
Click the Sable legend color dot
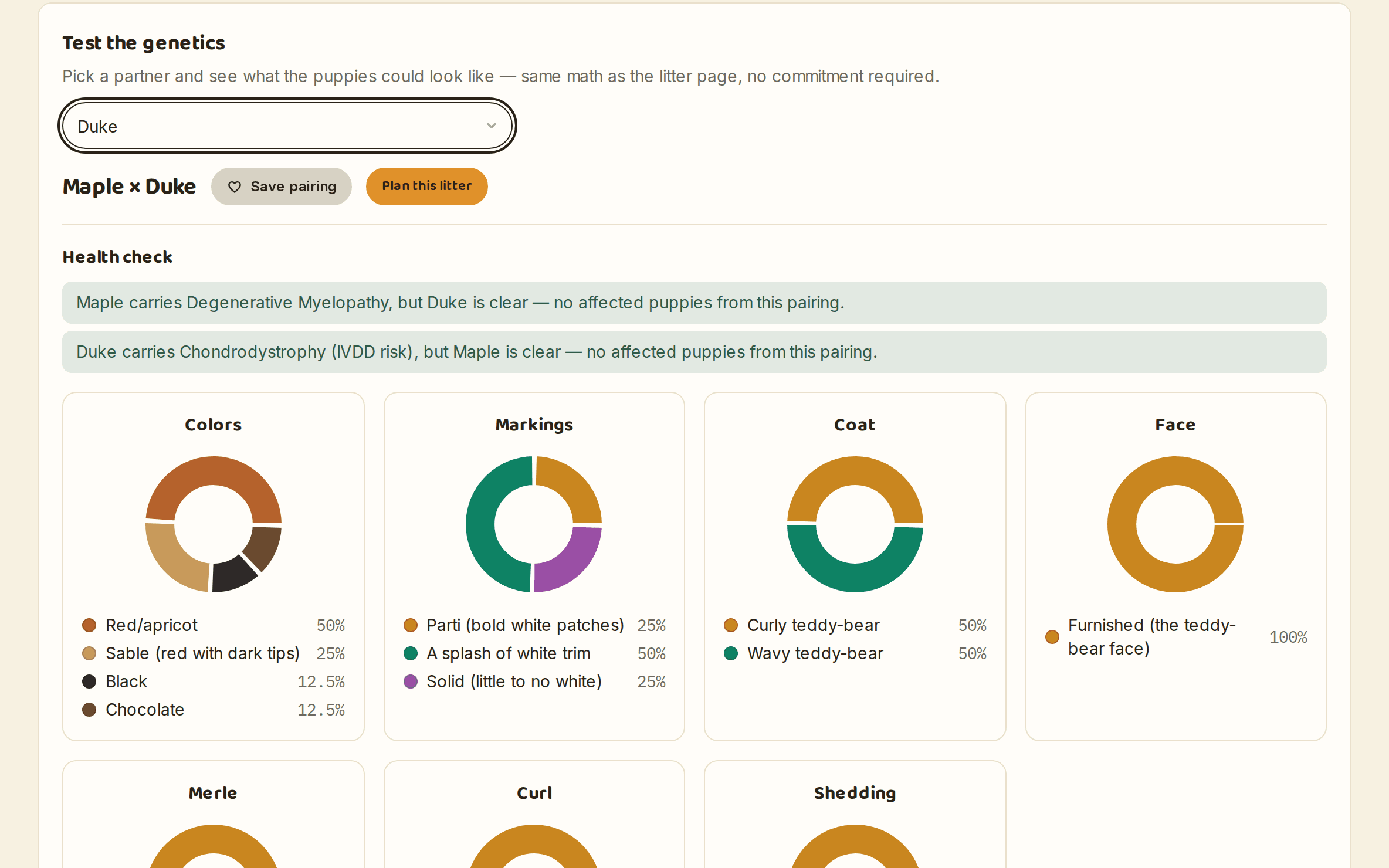click(89, 653)
